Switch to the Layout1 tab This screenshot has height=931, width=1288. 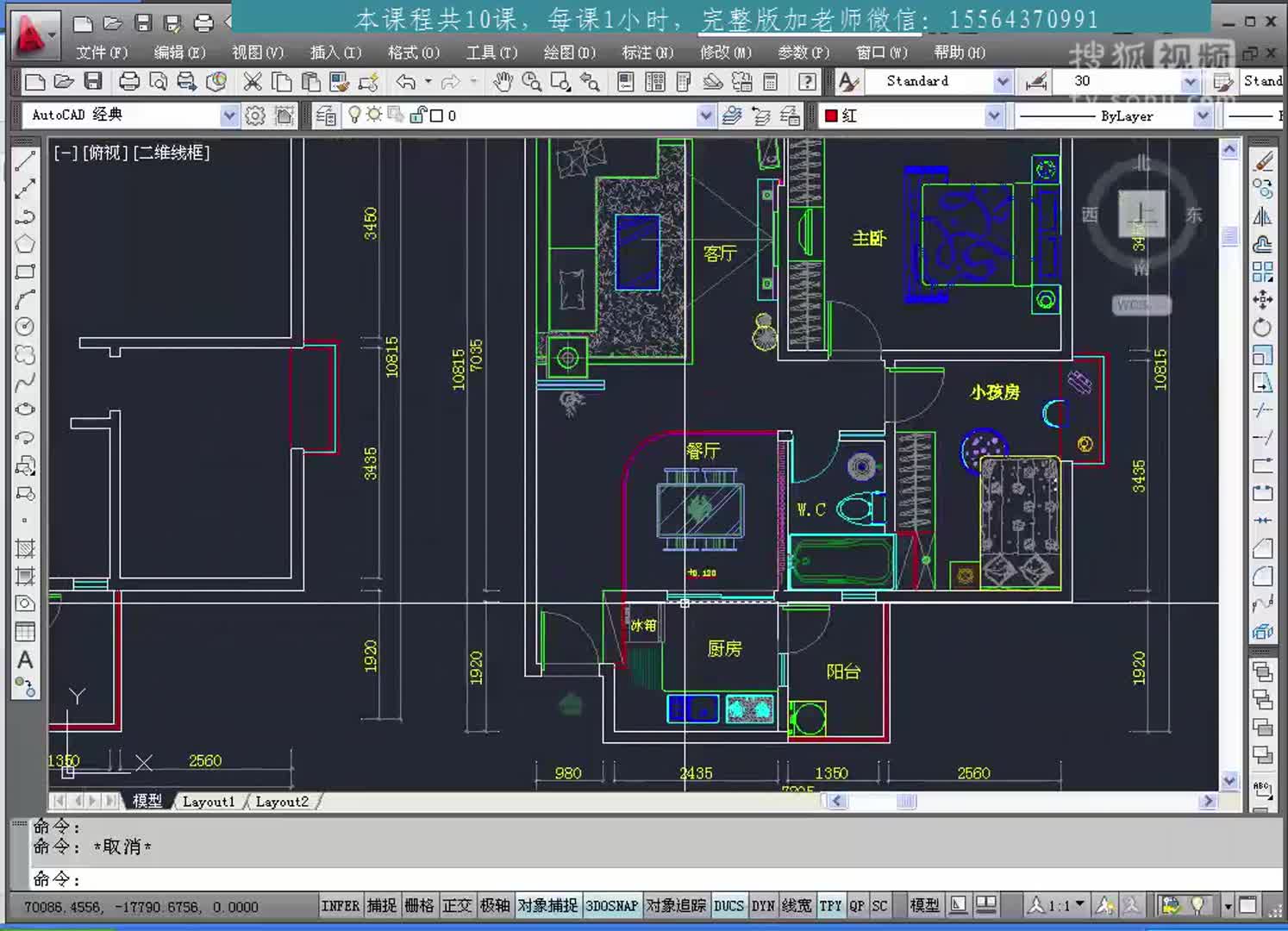tap(209, 802)
